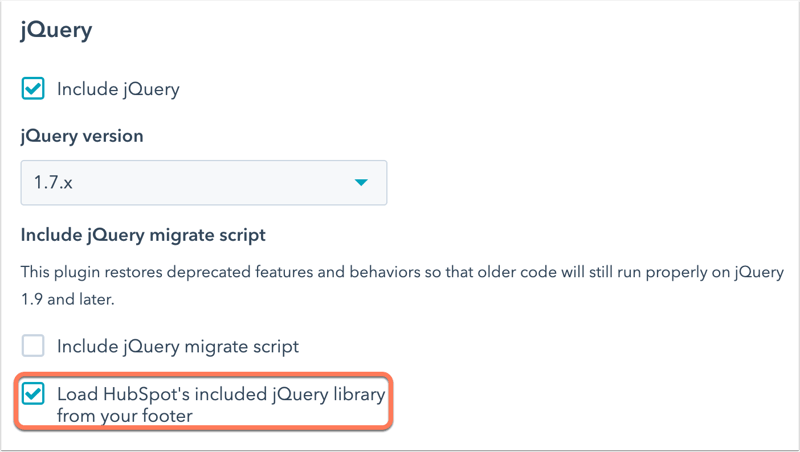Select the 1.7.x value in version dropdown
Screen dimensions: 800x452
53,183
